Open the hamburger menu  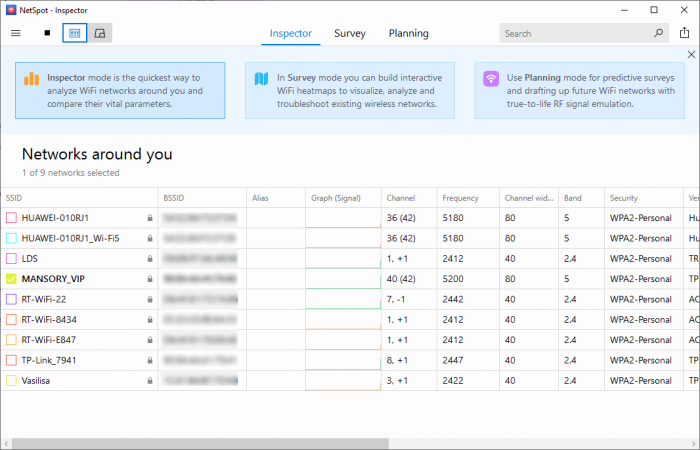coord(15,33)
